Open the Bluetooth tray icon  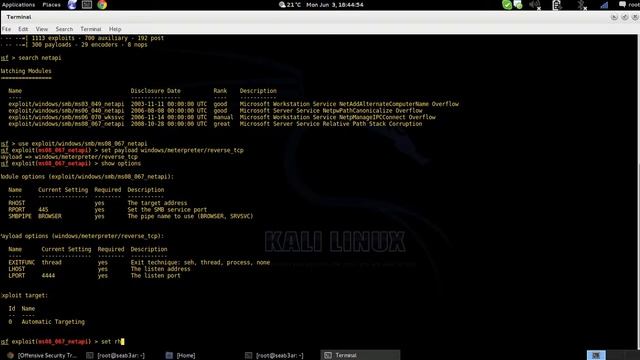click(x=582, y=5)
